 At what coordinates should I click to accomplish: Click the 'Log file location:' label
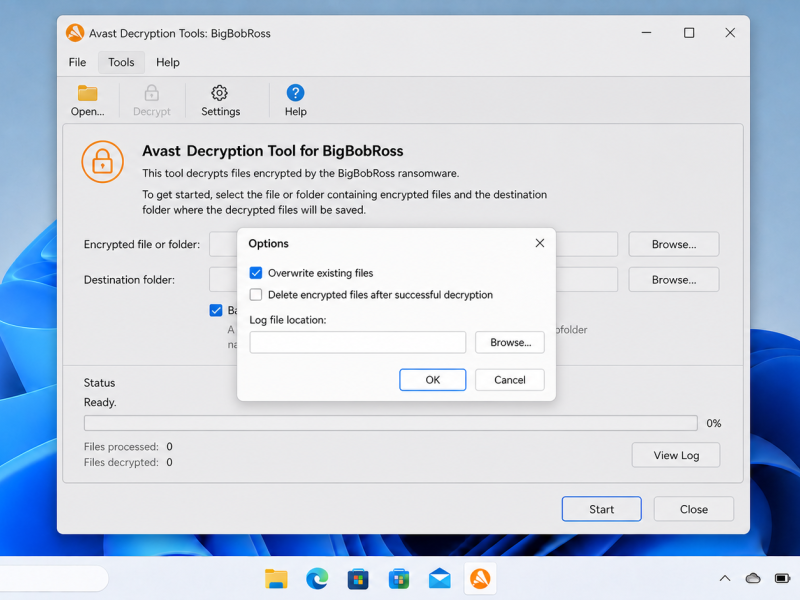point(288,320)
